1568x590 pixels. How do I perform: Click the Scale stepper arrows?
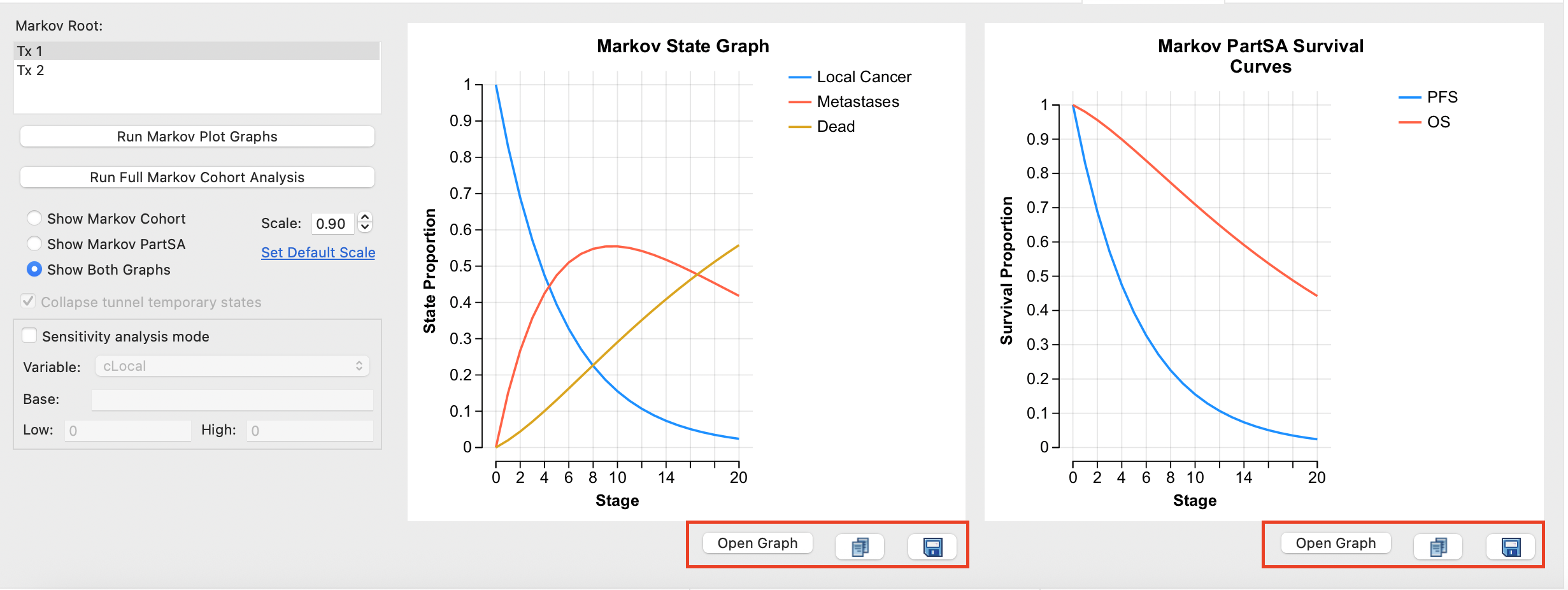point(365,222)
